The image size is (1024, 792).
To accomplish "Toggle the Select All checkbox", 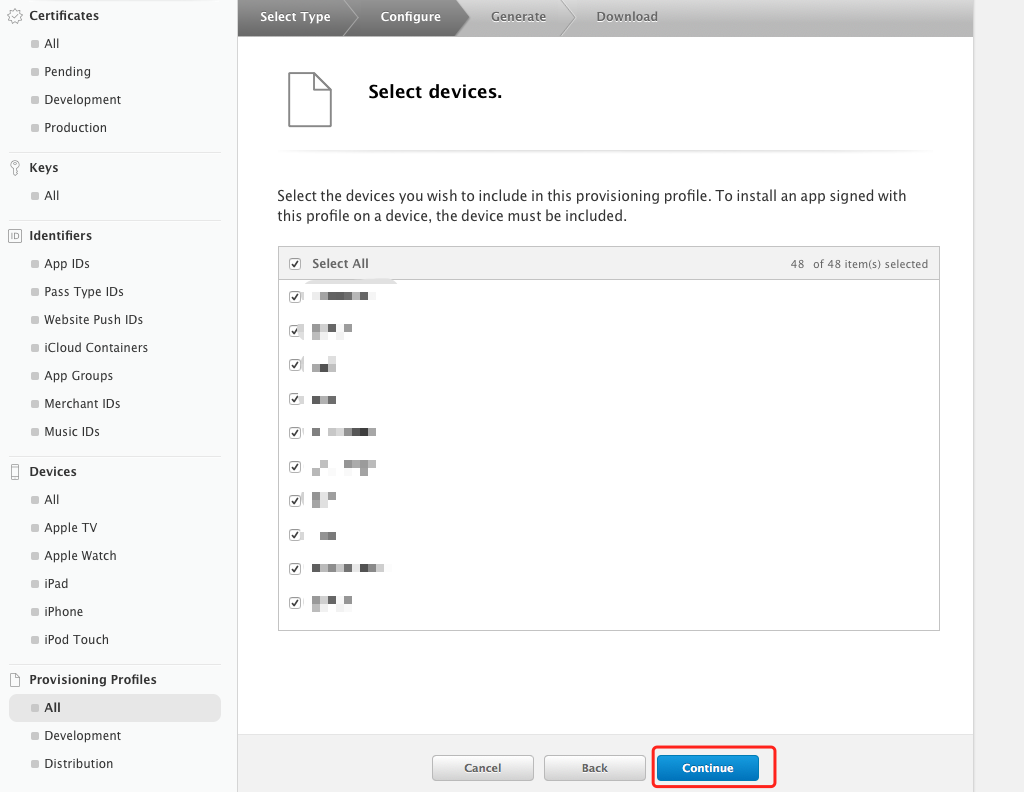I will pyautogui.click(x=295, y=264).
